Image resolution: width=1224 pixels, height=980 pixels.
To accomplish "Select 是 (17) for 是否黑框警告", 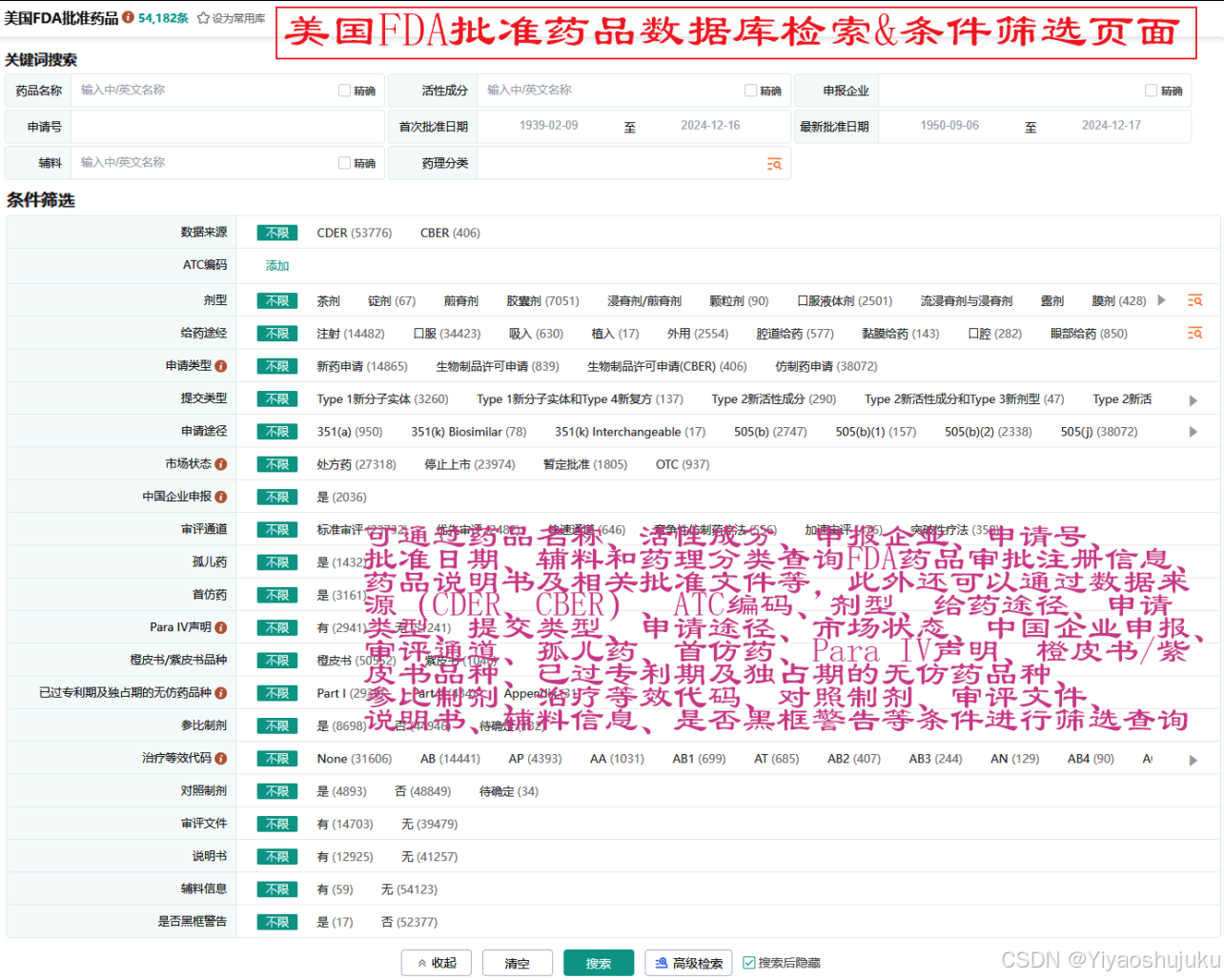I will point(335,922).
